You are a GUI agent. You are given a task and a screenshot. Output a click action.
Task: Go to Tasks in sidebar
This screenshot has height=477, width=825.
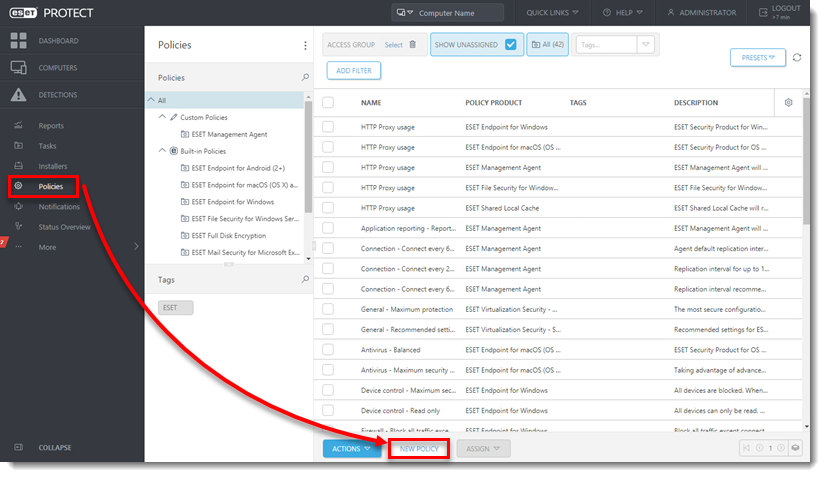(x=47, y=146)
